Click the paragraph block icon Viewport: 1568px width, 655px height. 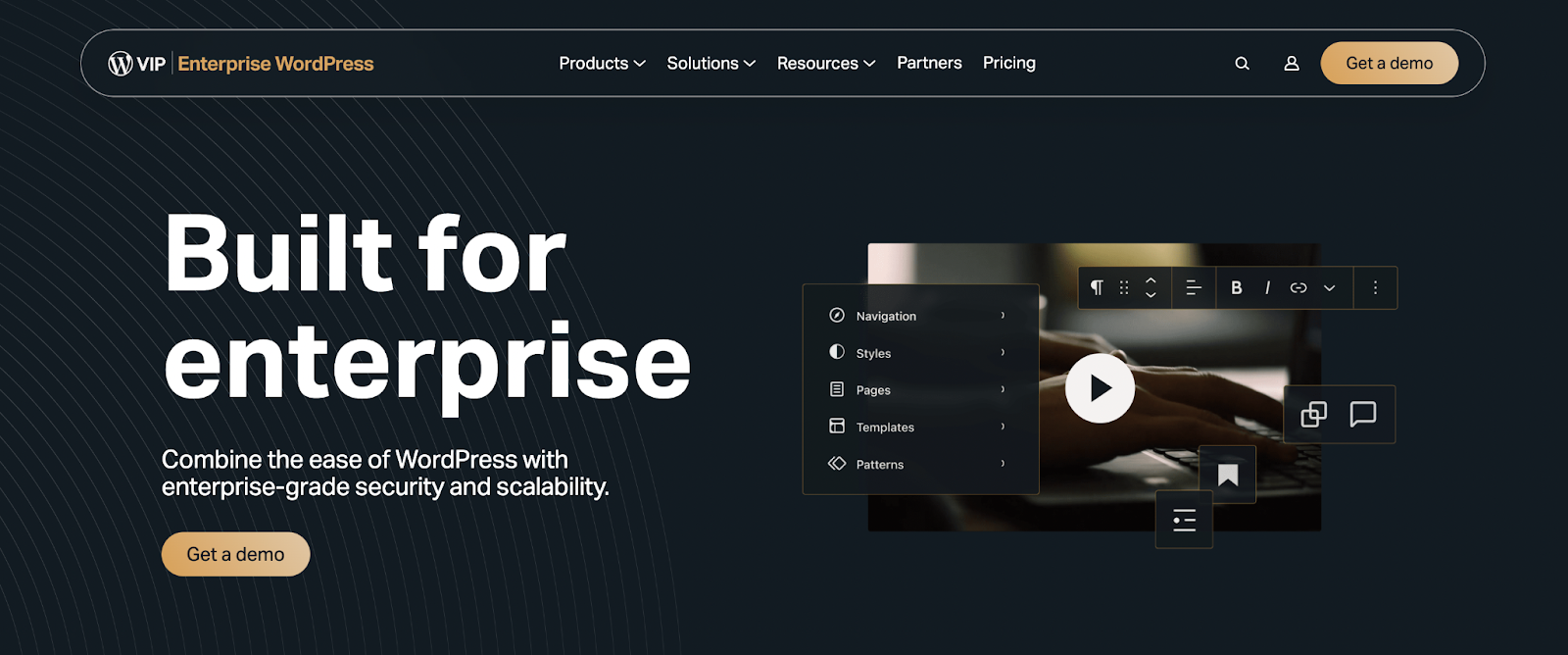click(1097, 287)
